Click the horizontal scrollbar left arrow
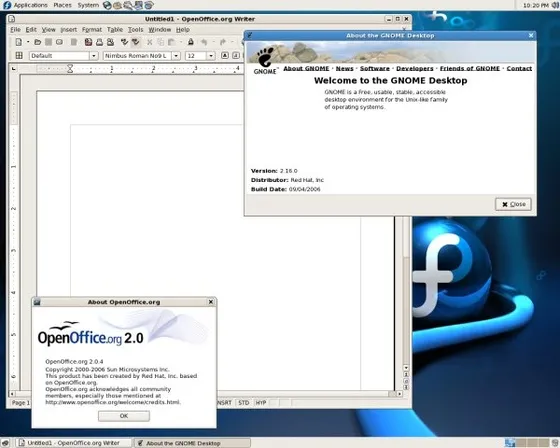 pos(12,394)
